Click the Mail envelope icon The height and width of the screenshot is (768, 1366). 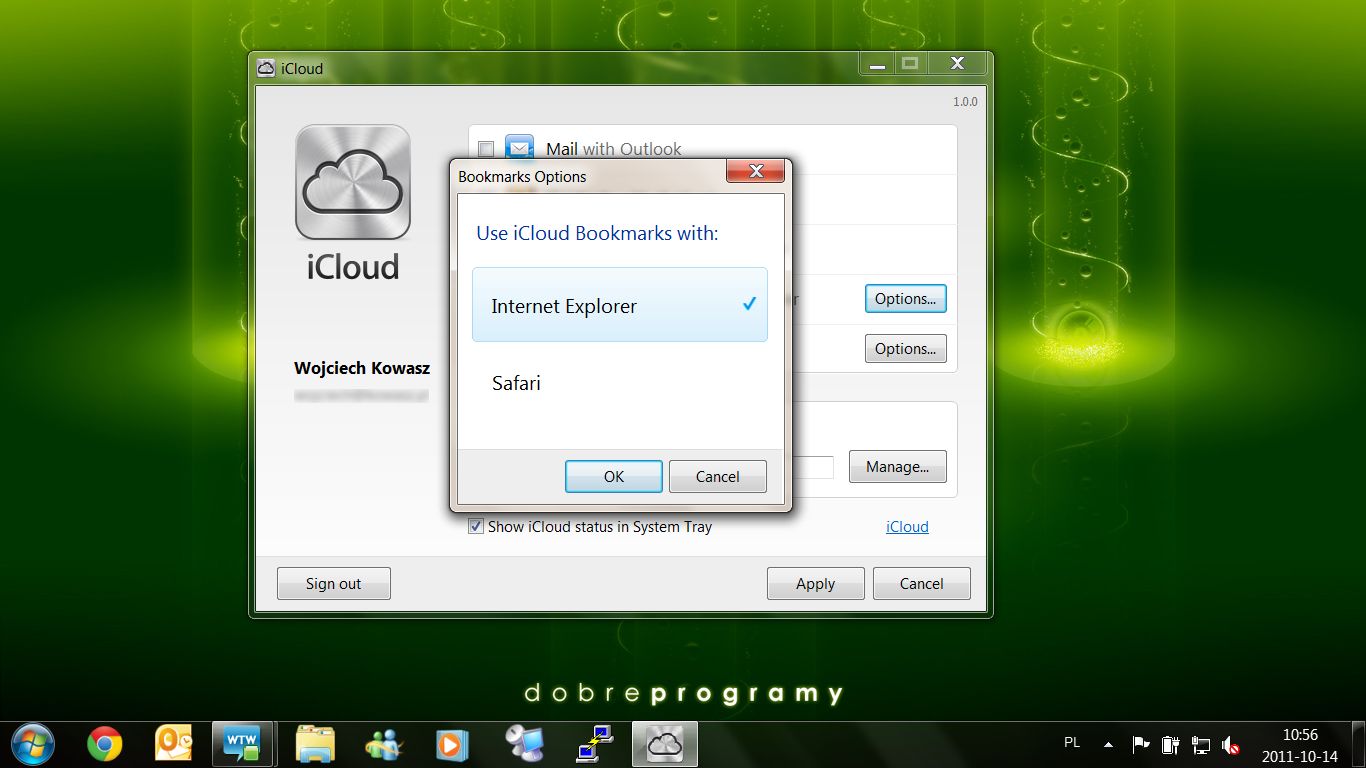(520, 148)
